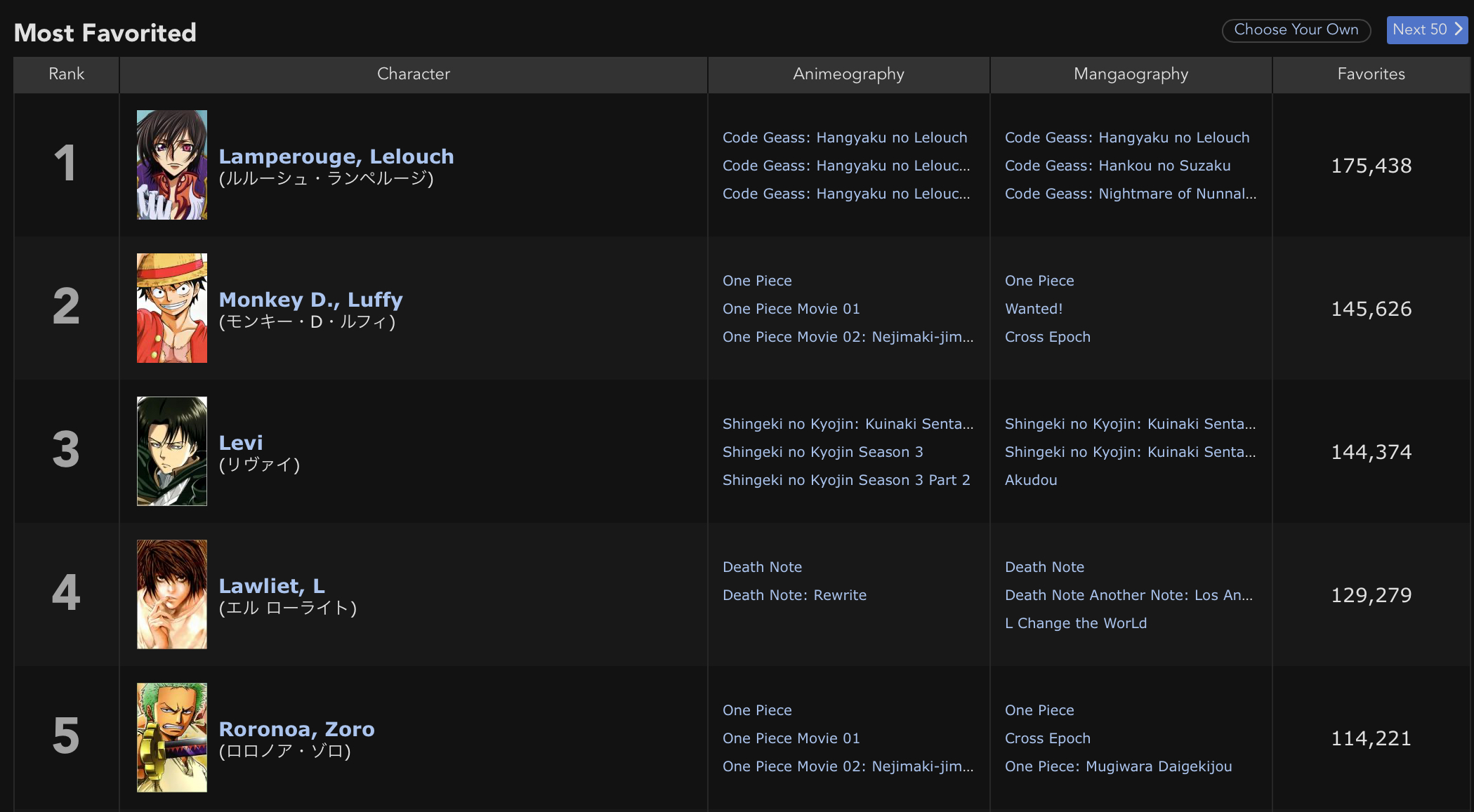Open Levi character portrait
This screenshot has width=1474, height=812.
[172, 451]
